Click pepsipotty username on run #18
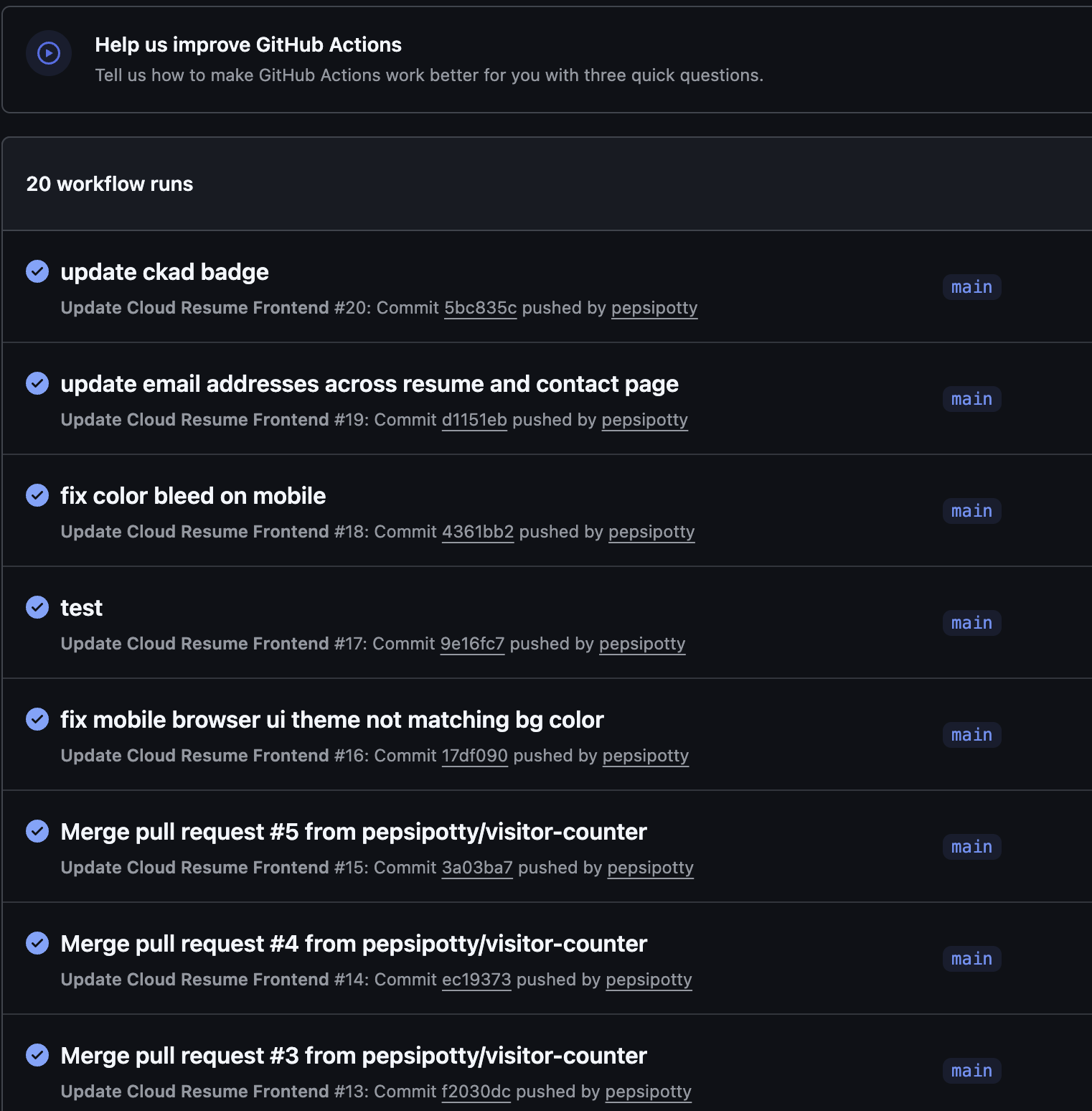Viewport: 1092px width, 1111px height. [x=651, y=532]
